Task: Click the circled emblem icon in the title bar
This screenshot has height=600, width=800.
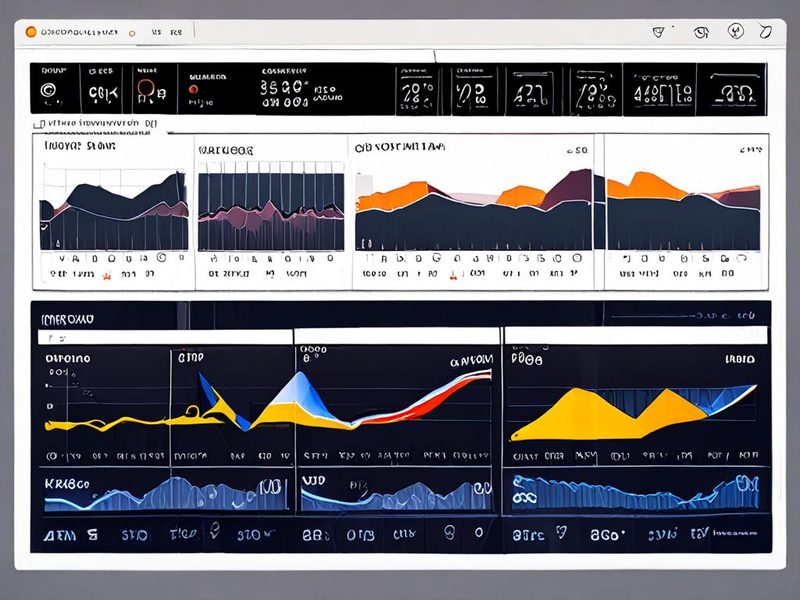Action: [x=735, y=31]
